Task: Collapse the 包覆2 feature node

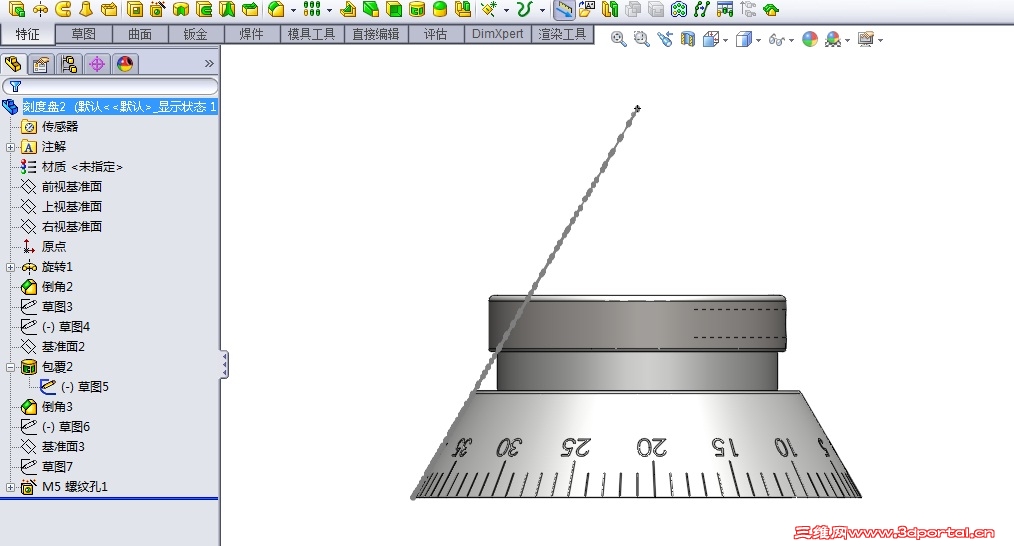Action: click(10, 367)
